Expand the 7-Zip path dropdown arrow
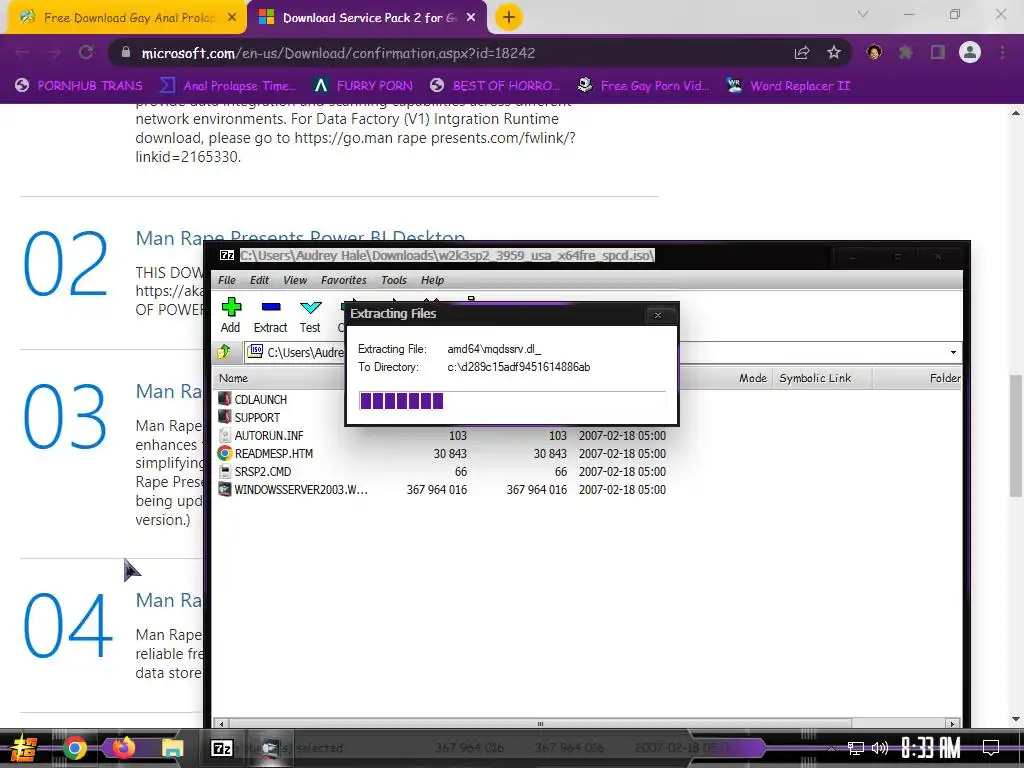The height and width of the screenshot is (768, 1024). [953, 353]
